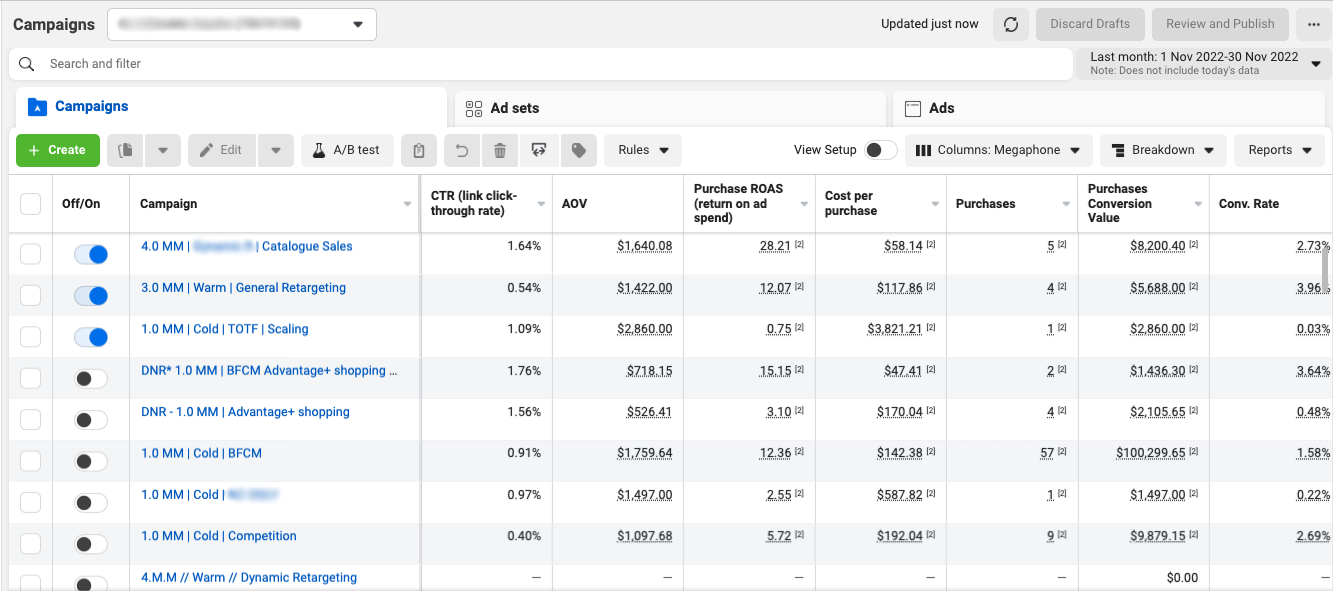Expand the Breakdown dropdown

coord(1162,150)
